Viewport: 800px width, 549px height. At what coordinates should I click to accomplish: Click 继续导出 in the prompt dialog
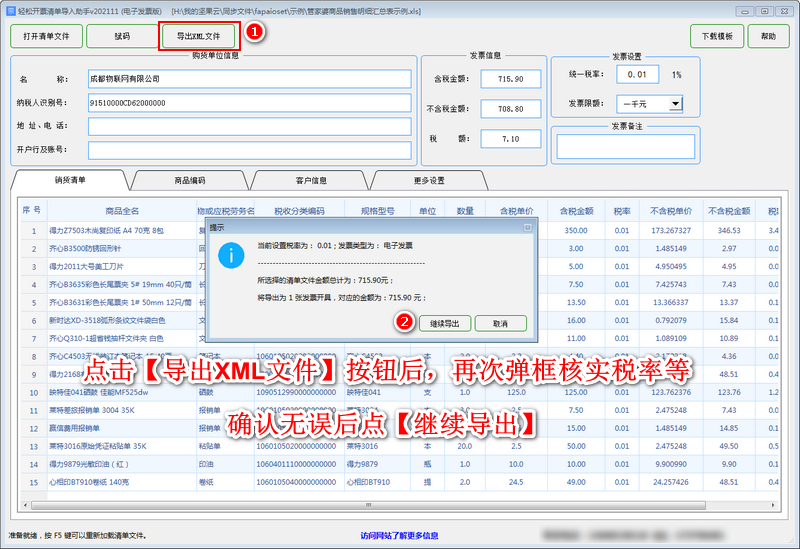tap(444, 323)
